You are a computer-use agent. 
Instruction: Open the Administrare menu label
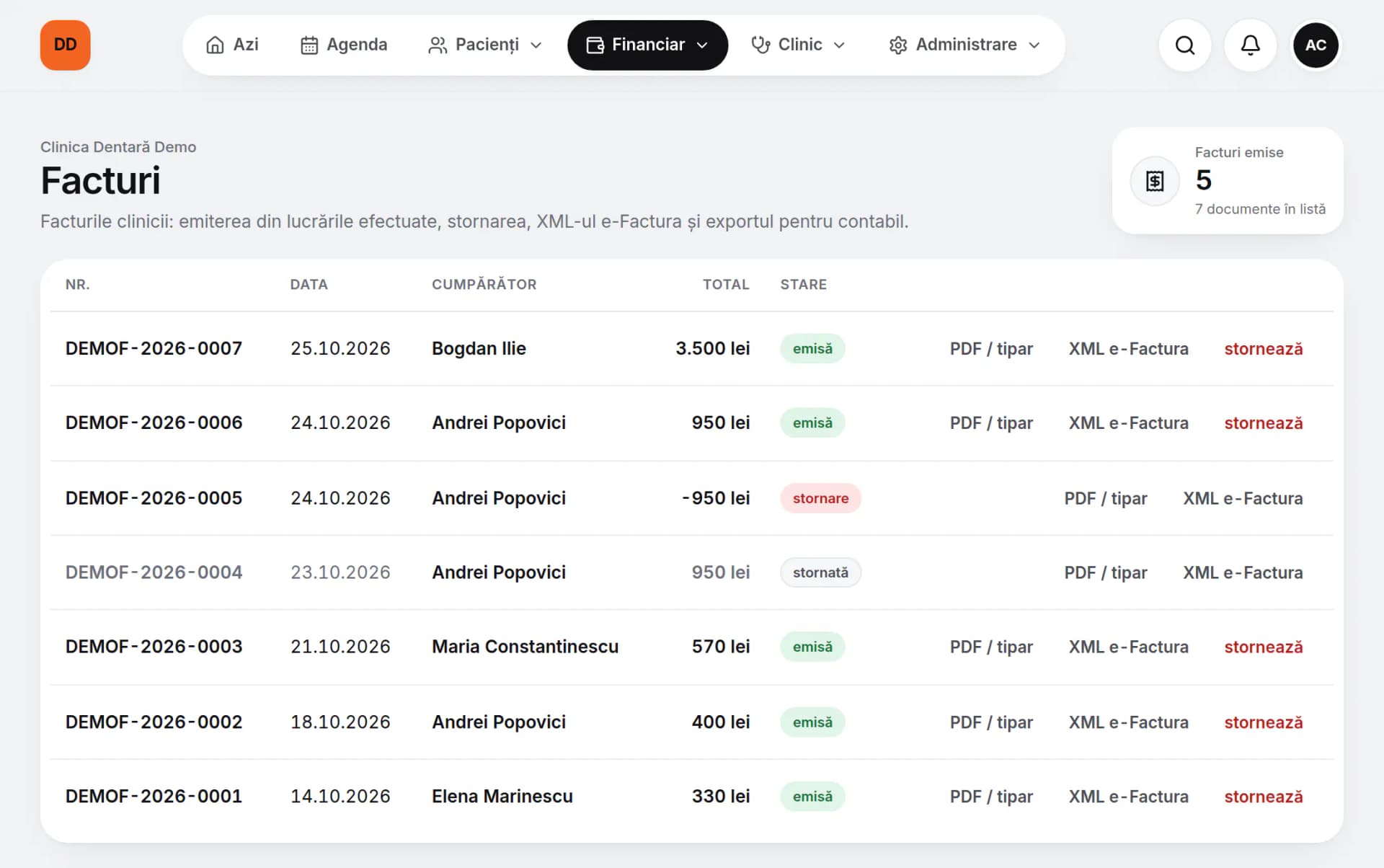(966, 45)
